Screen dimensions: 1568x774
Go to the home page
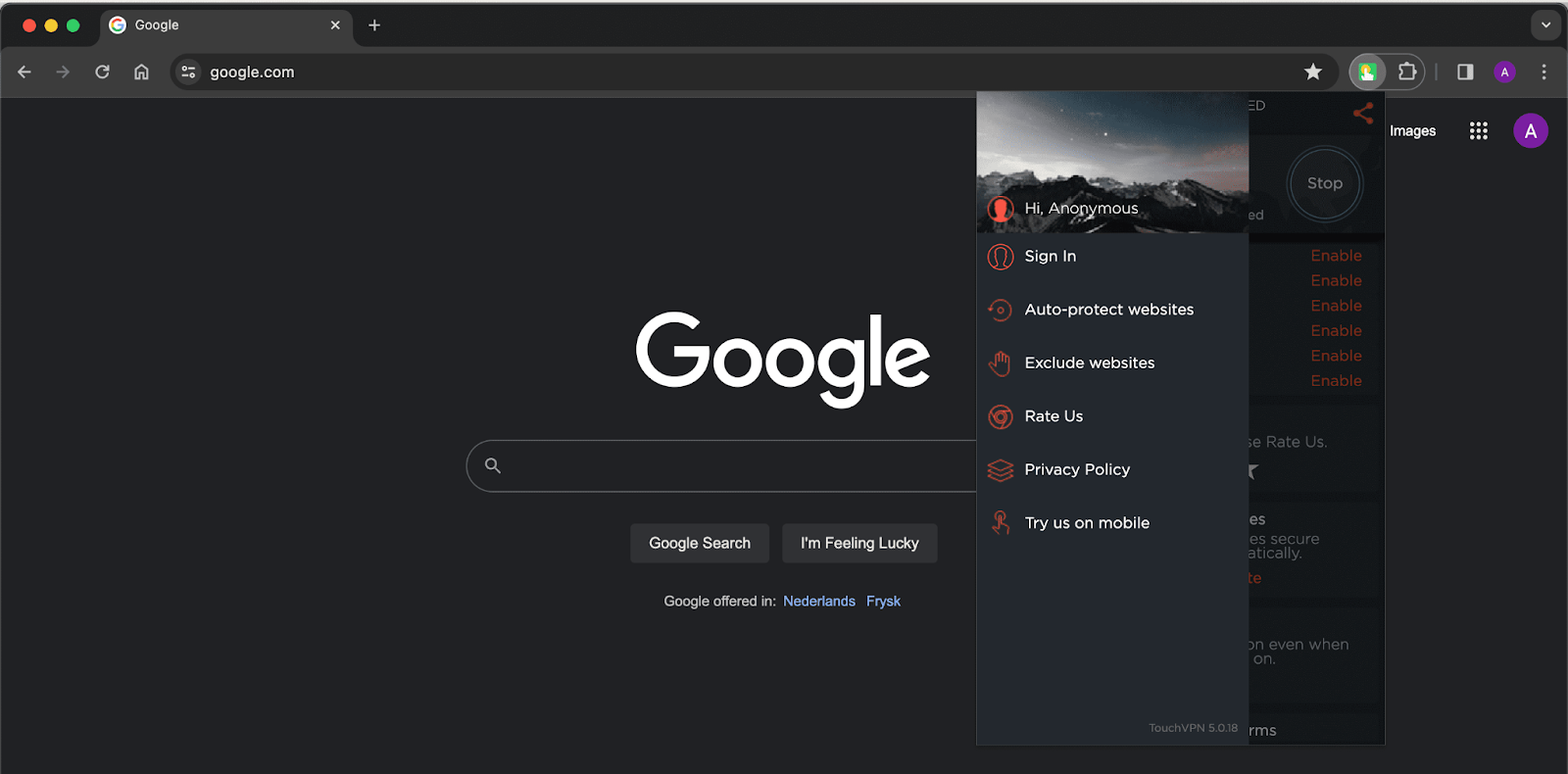141,72
